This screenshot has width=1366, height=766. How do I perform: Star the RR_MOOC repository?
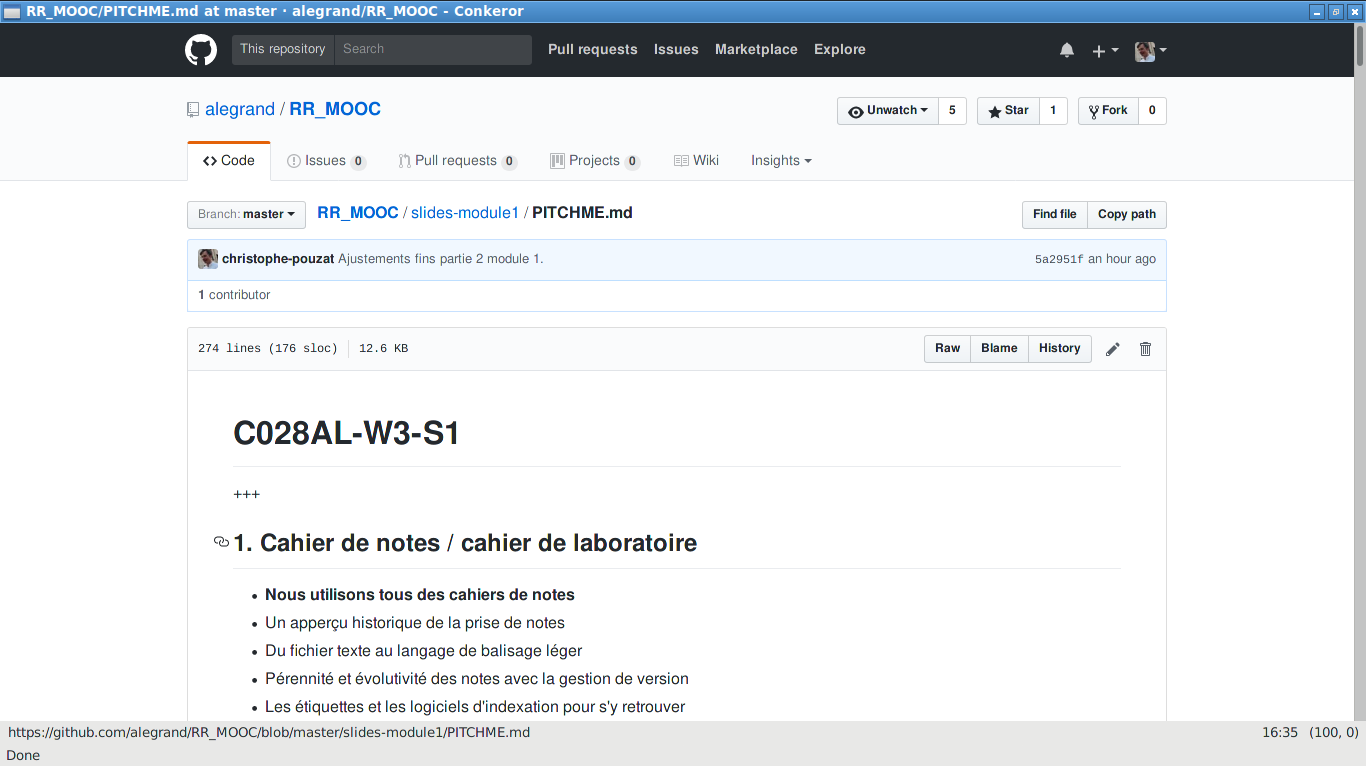[x=1008, y=111]
